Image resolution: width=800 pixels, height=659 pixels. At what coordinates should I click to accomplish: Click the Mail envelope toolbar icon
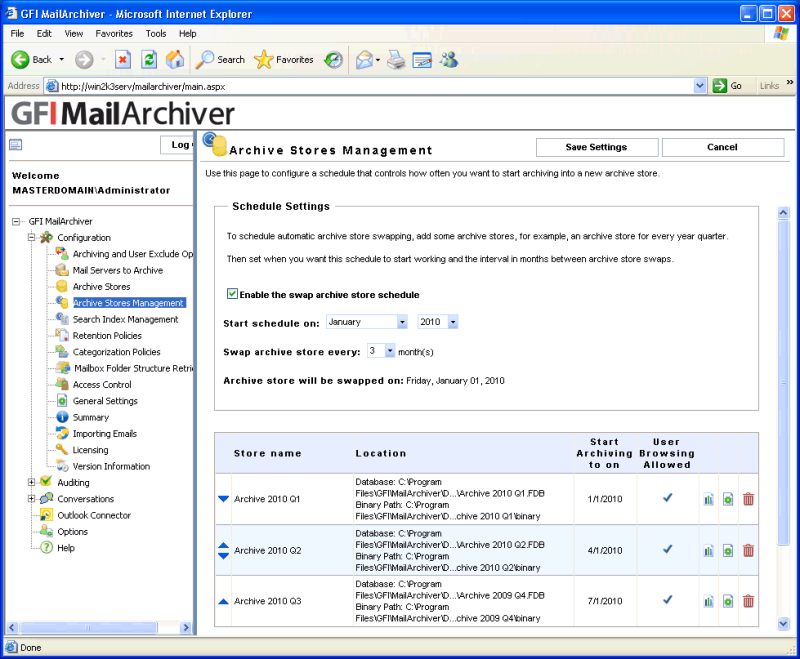tap(364, 60)
